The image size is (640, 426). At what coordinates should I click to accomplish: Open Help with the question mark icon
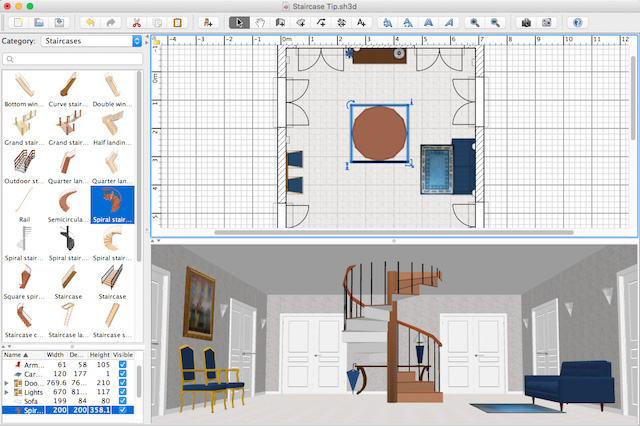click(576, 21)
